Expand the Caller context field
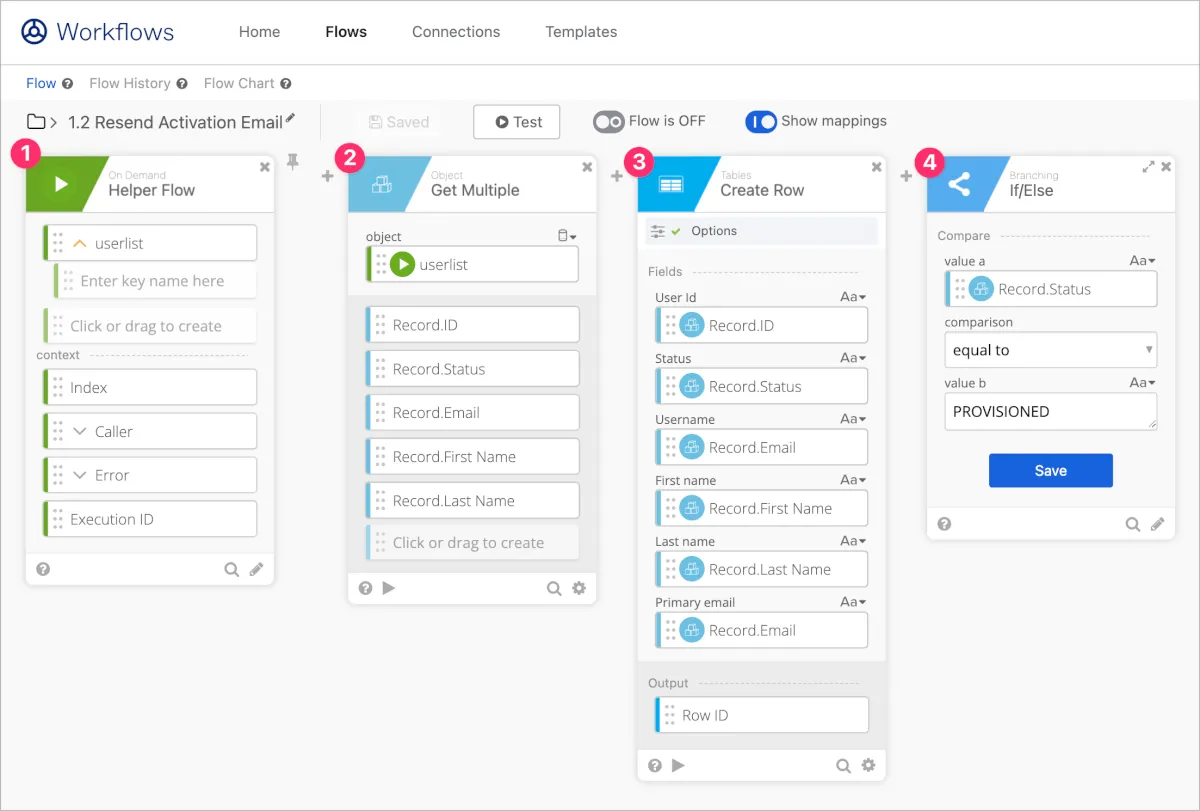This screenshot has width=1200, height=811. point(81,431)
